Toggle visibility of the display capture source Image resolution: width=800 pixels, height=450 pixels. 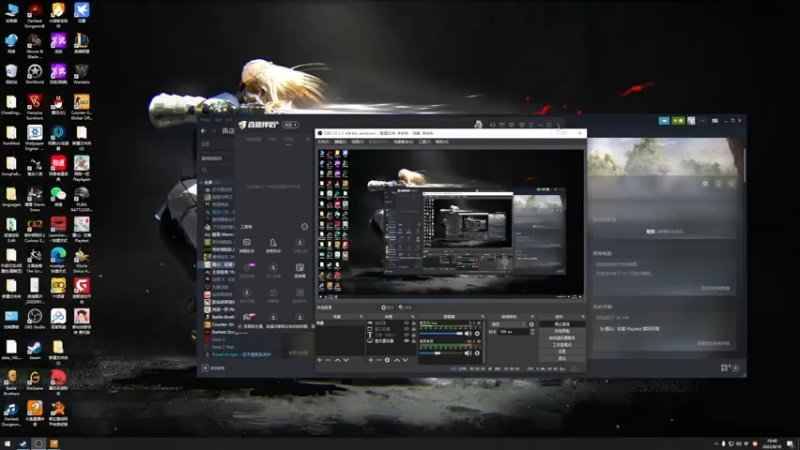tap(407, 341)
